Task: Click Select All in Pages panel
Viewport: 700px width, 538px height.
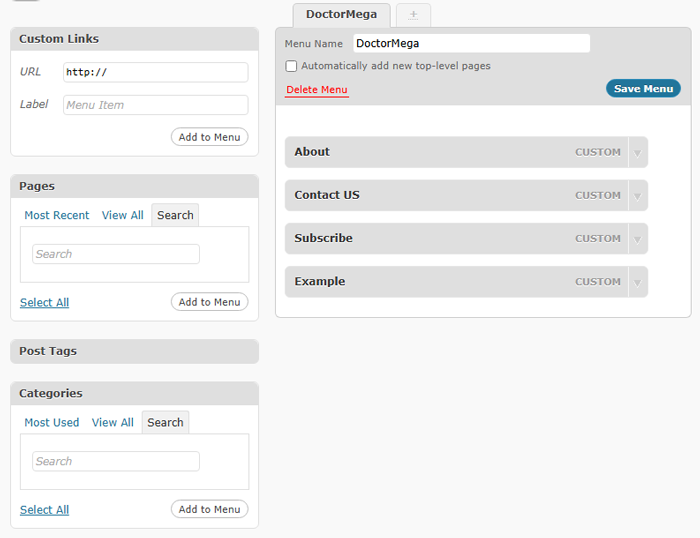Action: coord(44,302)
